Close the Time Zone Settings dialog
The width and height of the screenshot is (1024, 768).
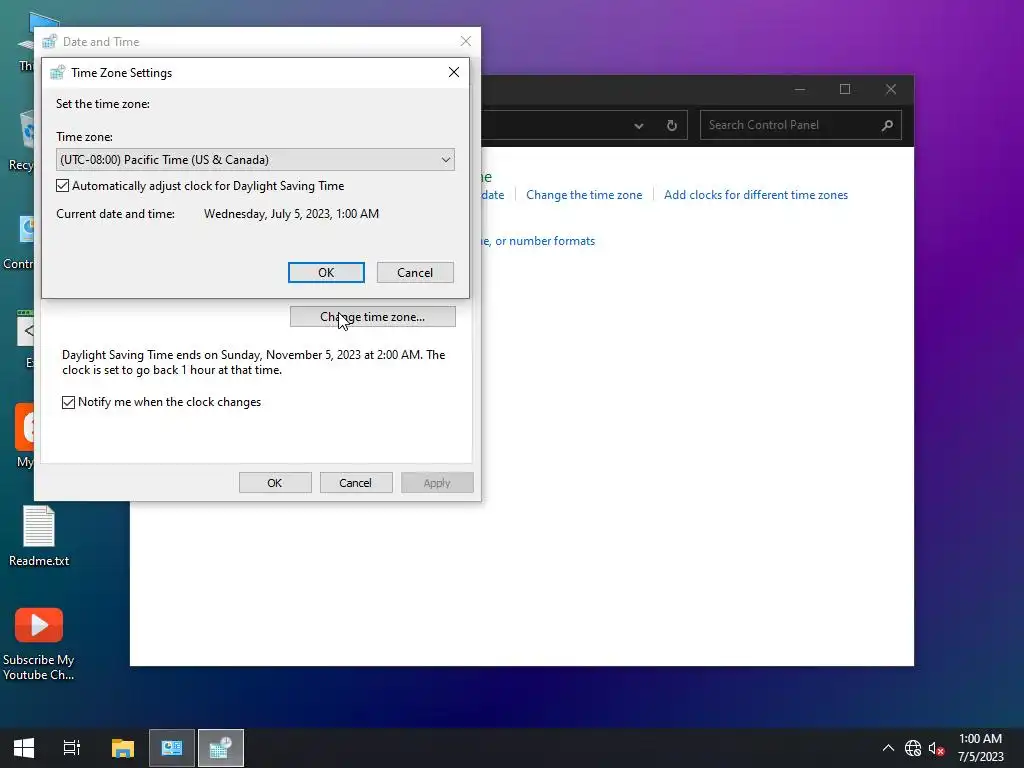click(x=454, y=72)
